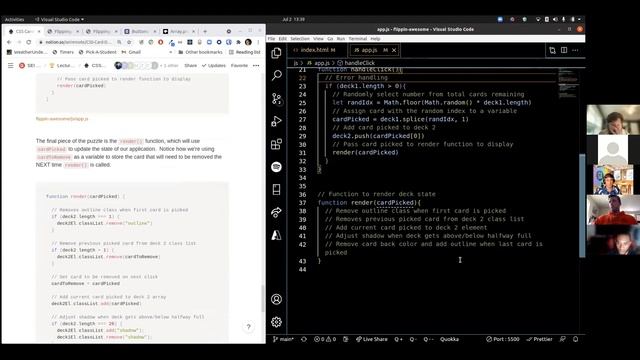
Task: Click the Prettier status bar item
Action: pos(539,339)
